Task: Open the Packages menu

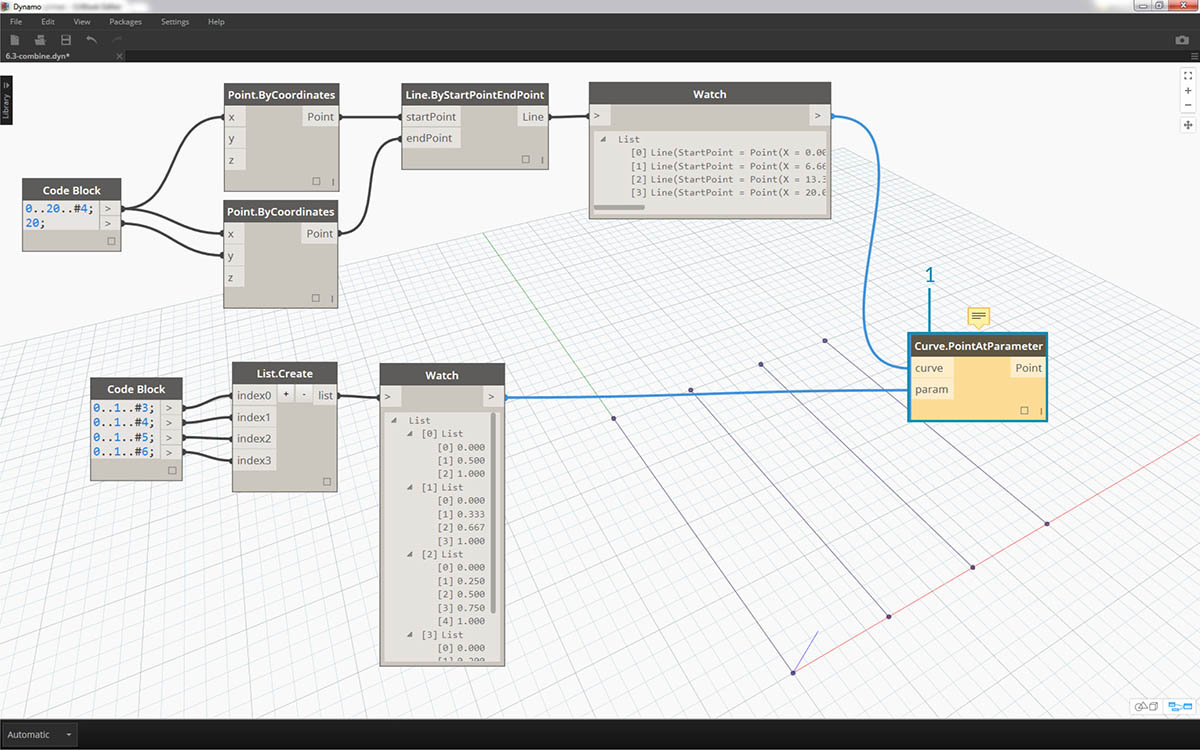Action: pos(125,21)
